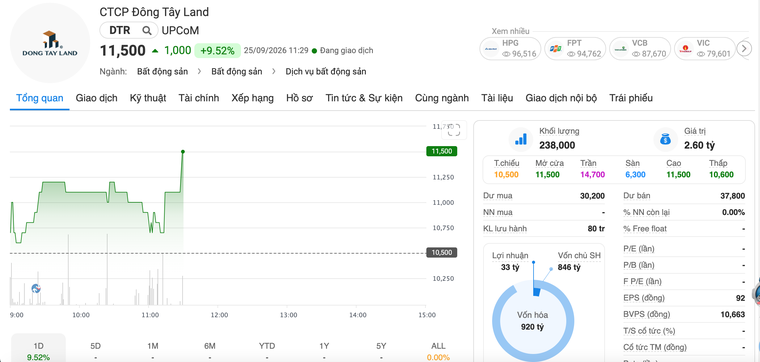Click the news event marker on chart
Image resolution: width=760 pixels, height=362 pixels.
pos(36,288)
